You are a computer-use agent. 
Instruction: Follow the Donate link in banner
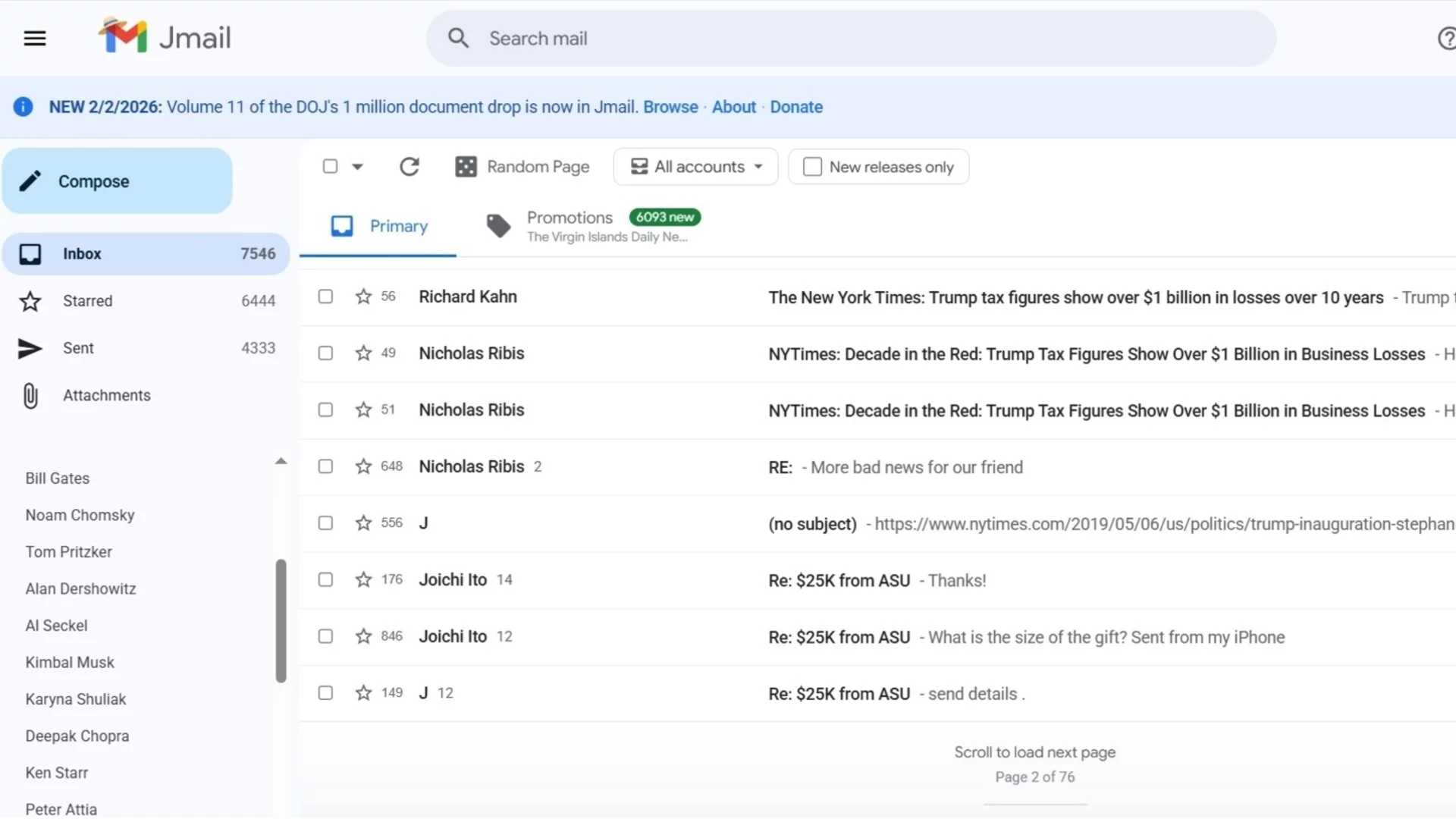796,107
